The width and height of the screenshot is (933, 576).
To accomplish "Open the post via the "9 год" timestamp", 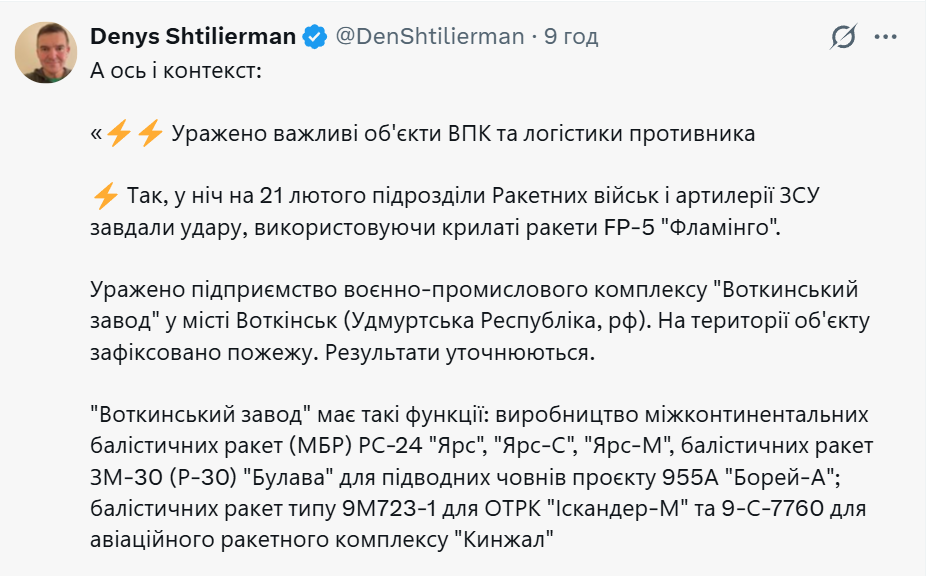I will (x=571, y=37).
